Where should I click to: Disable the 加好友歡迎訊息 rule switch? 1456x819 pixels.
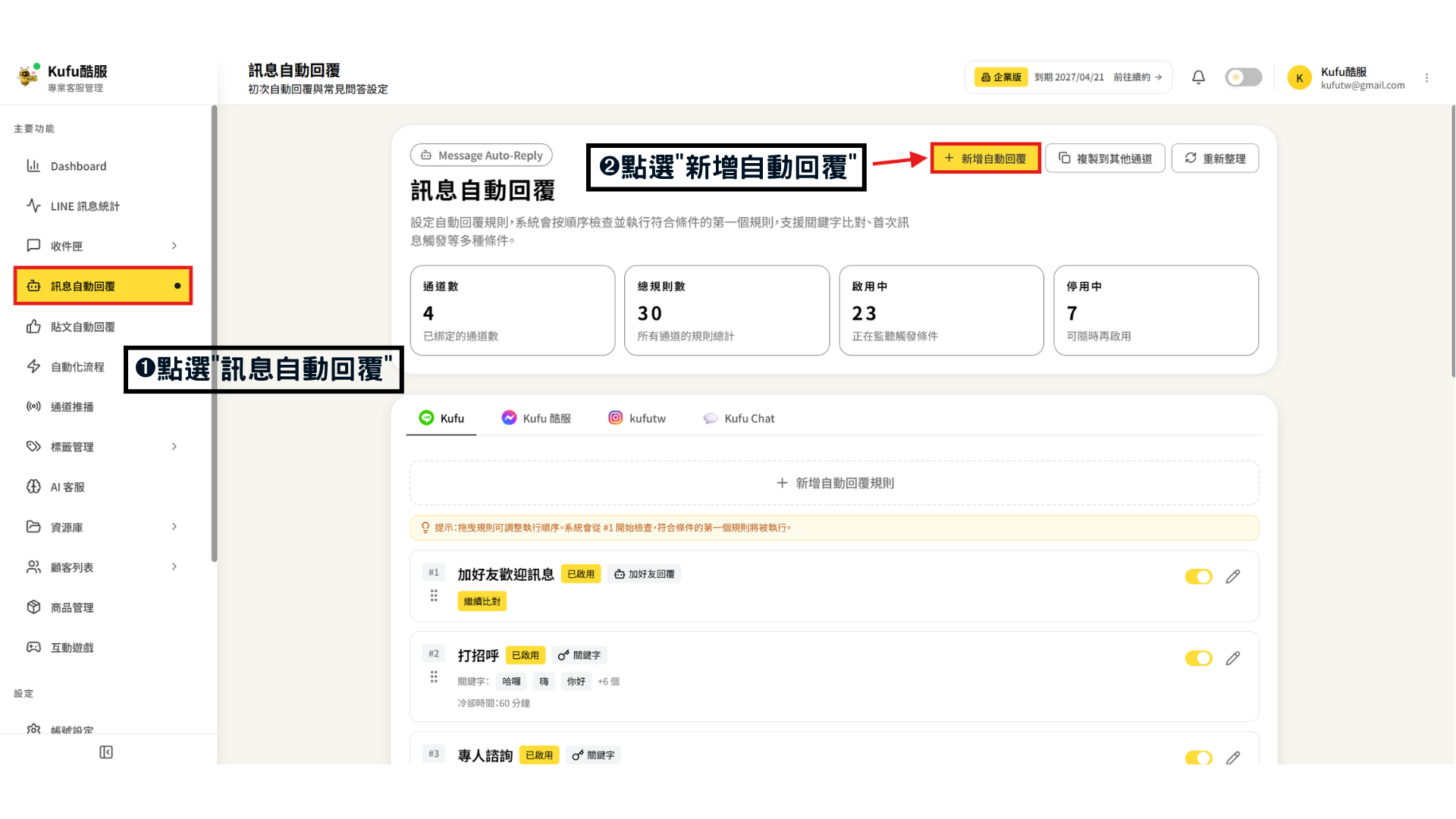(x=1199, y=577)
